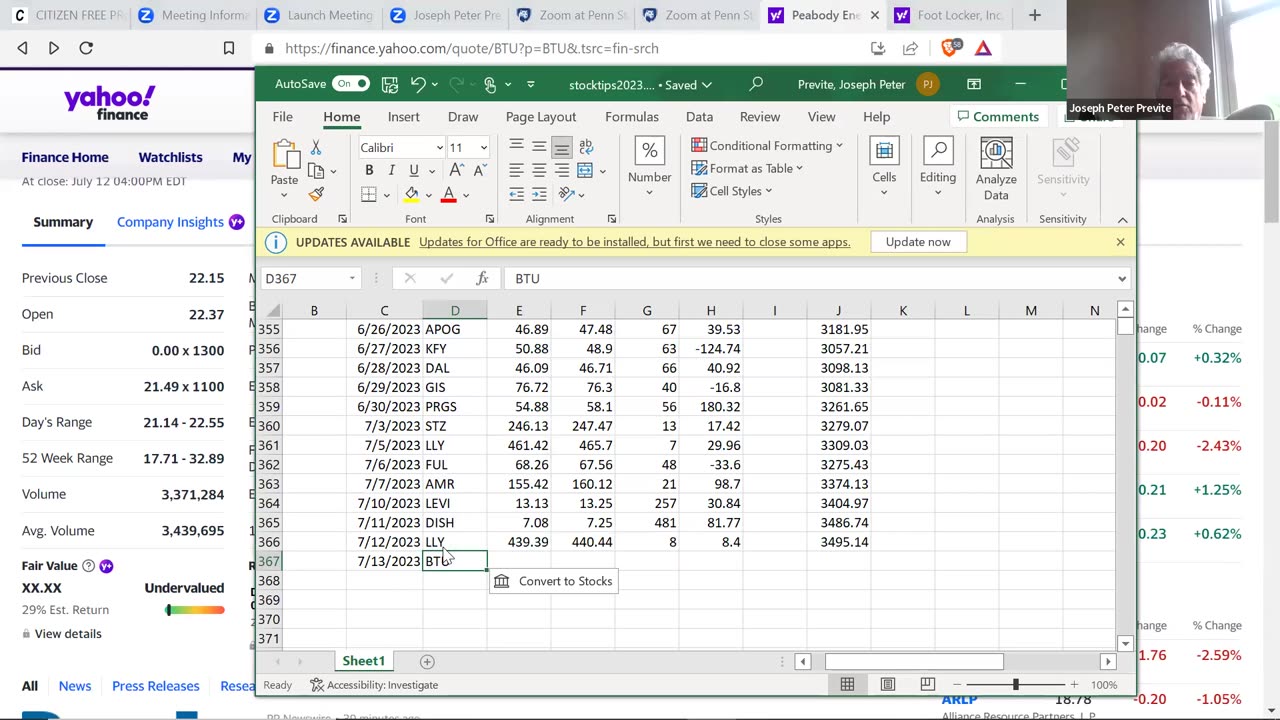Screen dimensions: 1280x720
Task: Click Convert to Stocks suggestion
Action: pos(553,581)
